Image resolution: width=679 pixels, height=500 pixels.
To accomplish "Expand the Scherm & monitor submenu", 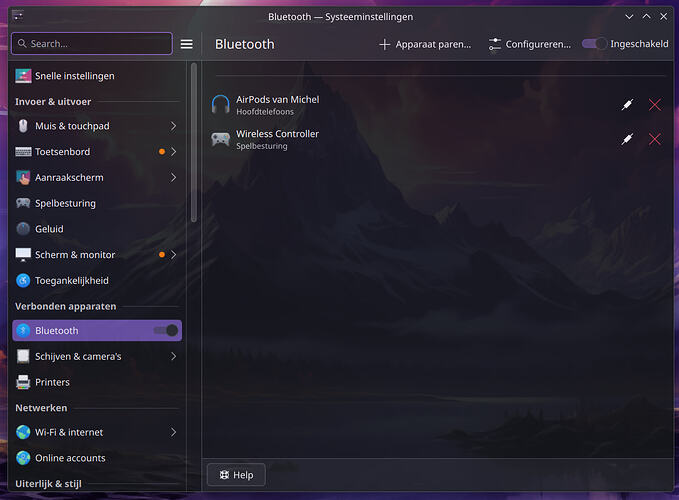I will point(173,255).
